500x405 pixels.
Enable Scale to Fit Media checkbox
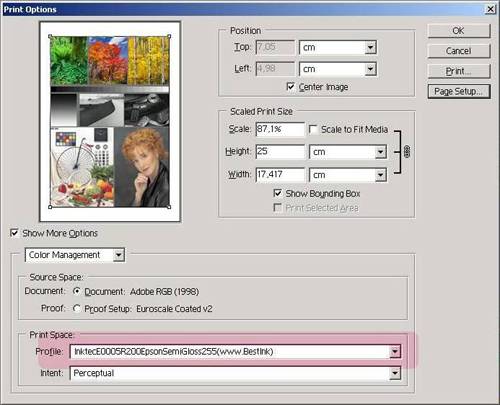pos(313,129)
